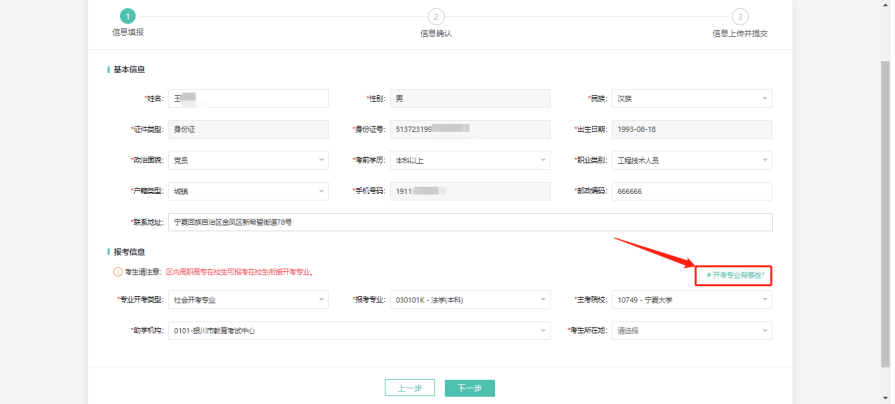The image size is (895, 404).
Task: Click step 2 circle 信息确认
Action: [x=436, y=16]
